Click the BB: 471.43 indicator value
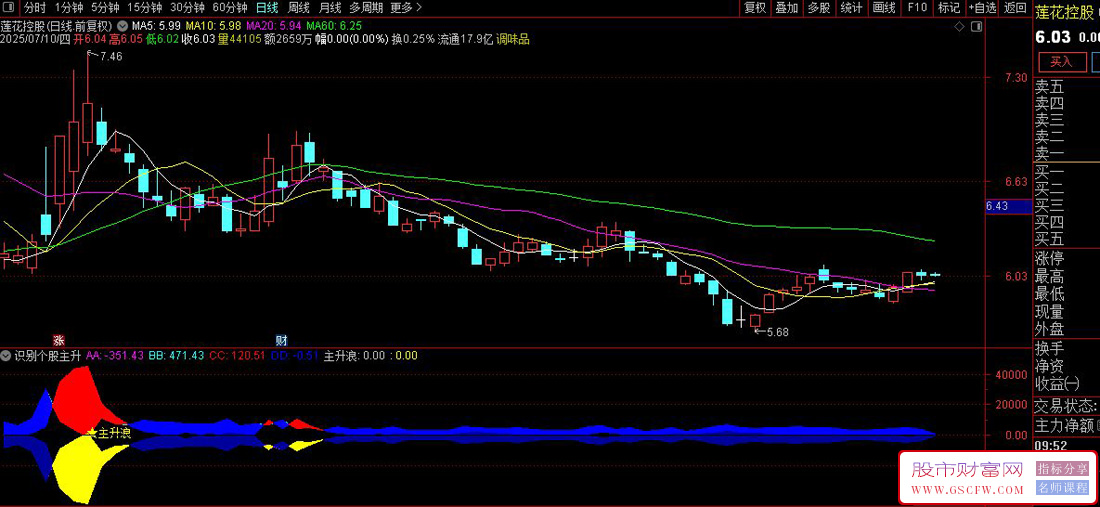 pos(176,356)
